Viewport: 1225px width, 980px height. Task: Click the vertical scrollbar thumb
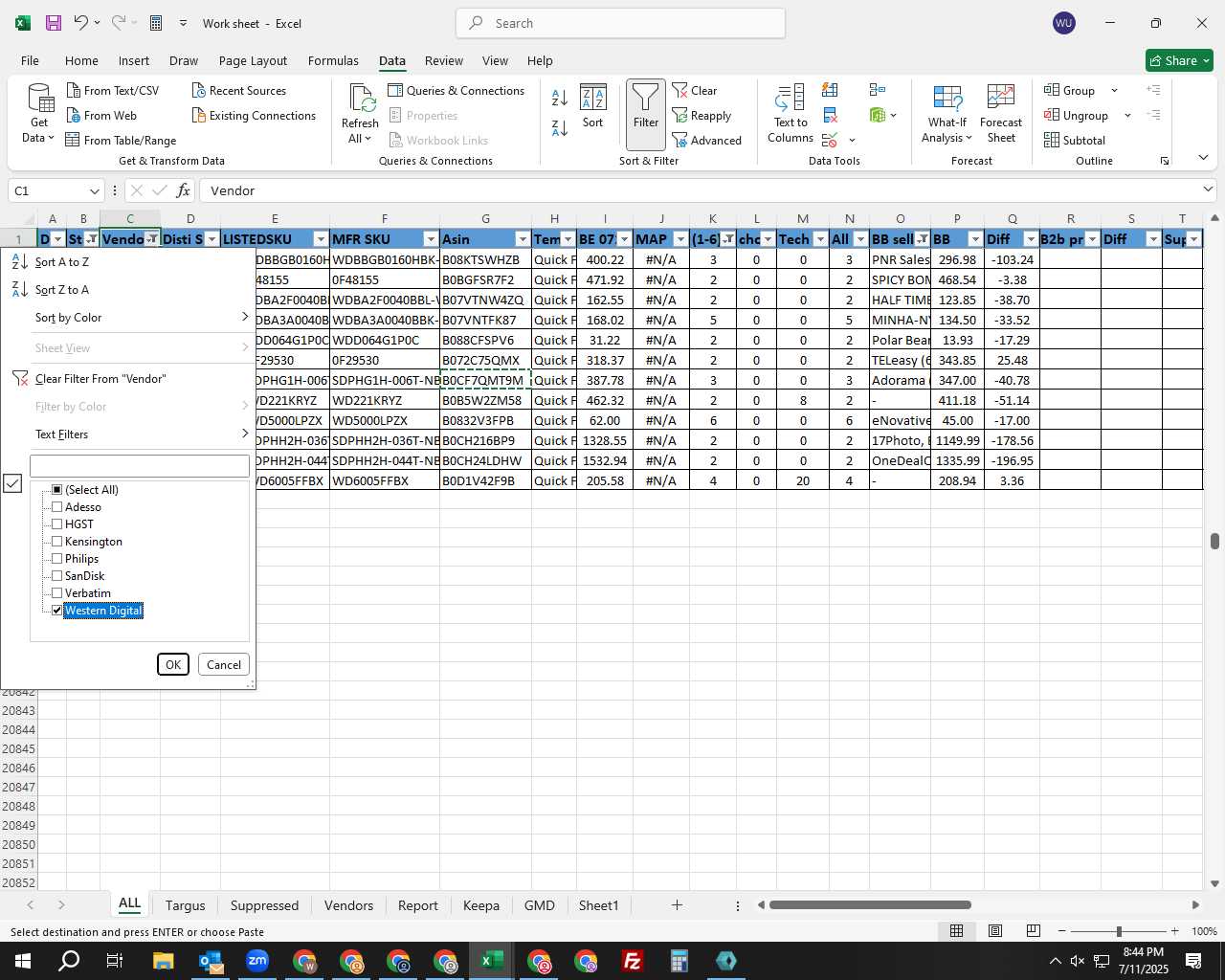coord(1214,541)
